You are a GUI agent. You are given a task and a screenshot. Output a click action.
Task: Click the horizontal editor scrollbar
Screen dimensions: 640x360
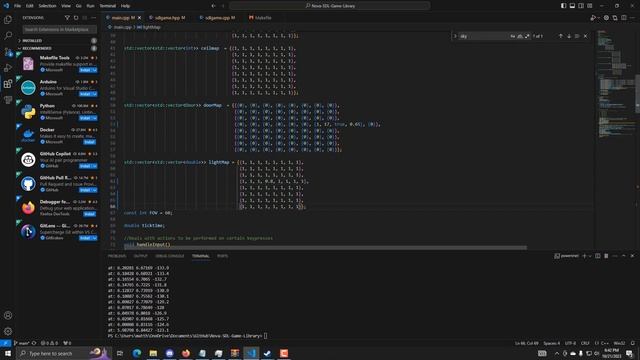tap(325, 247)
